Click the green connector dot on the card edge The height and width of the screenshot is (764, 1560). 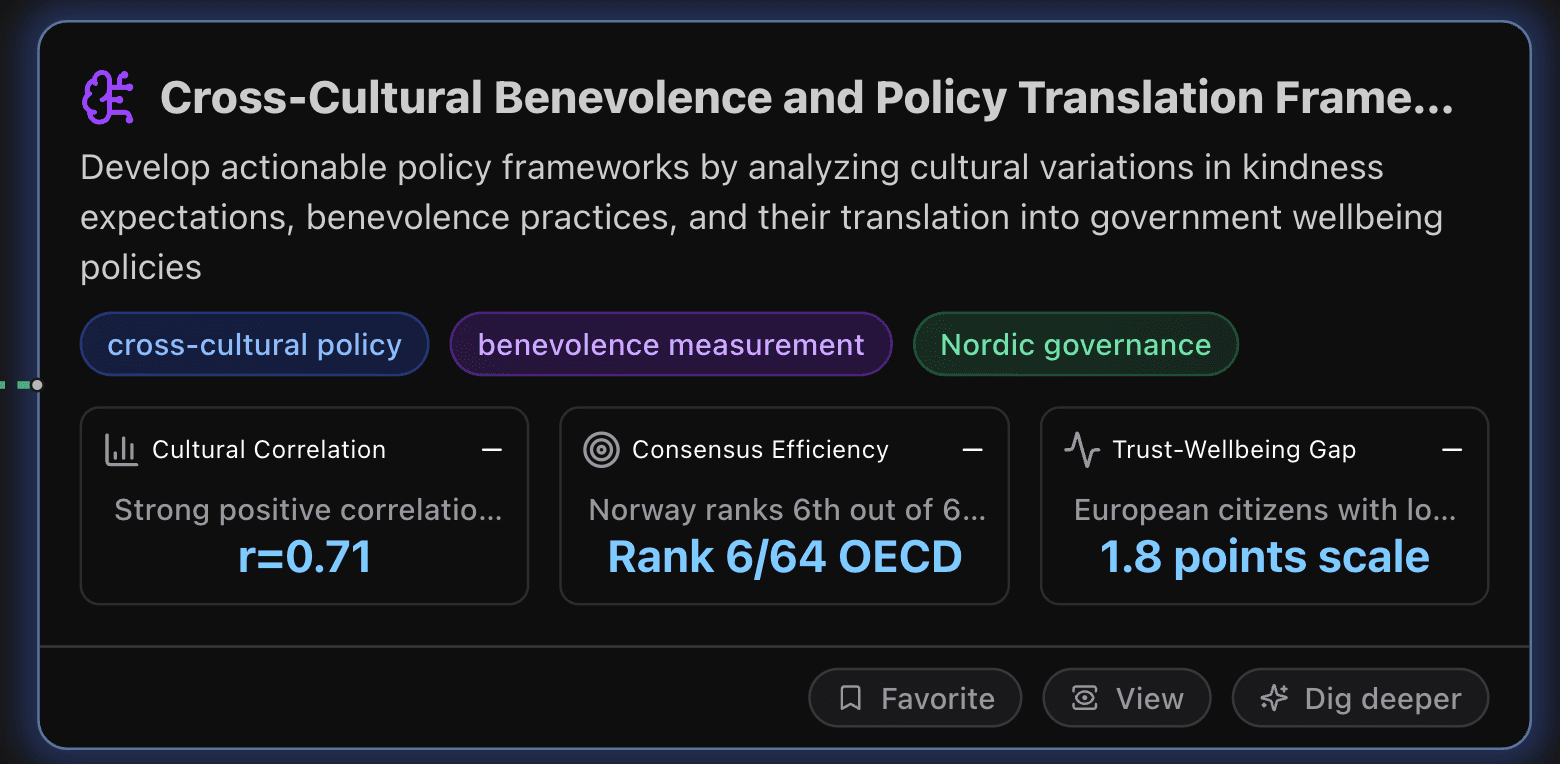tap(38, 383)
